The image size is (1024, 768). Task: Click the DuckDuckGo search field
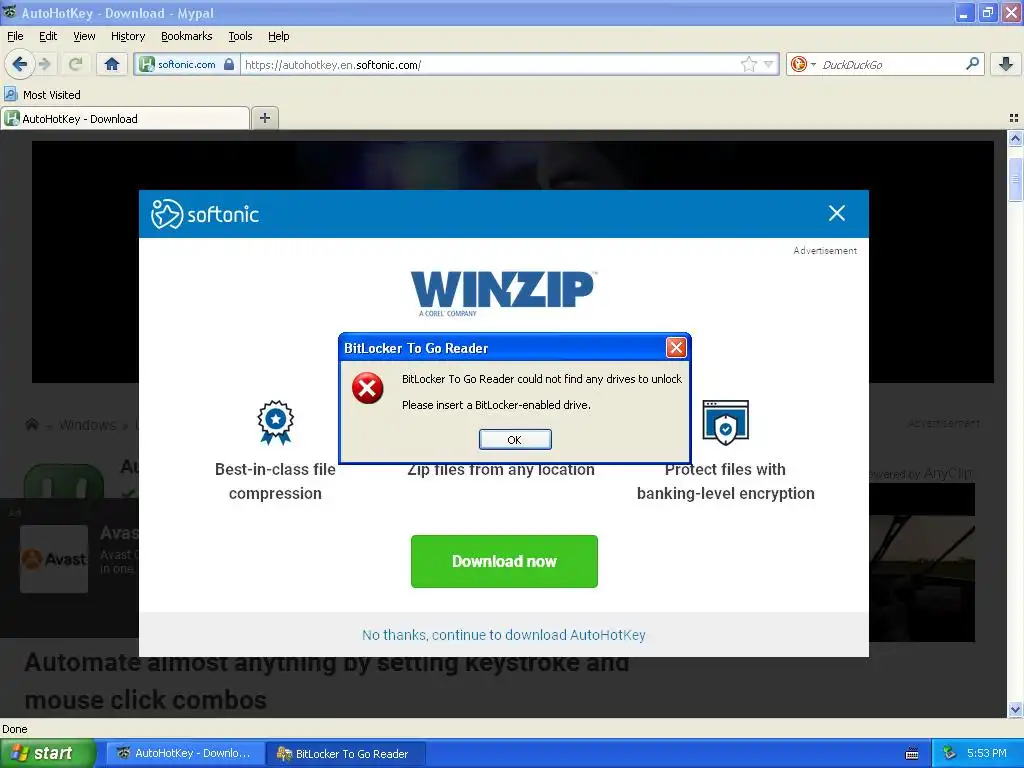coord(891,65)
